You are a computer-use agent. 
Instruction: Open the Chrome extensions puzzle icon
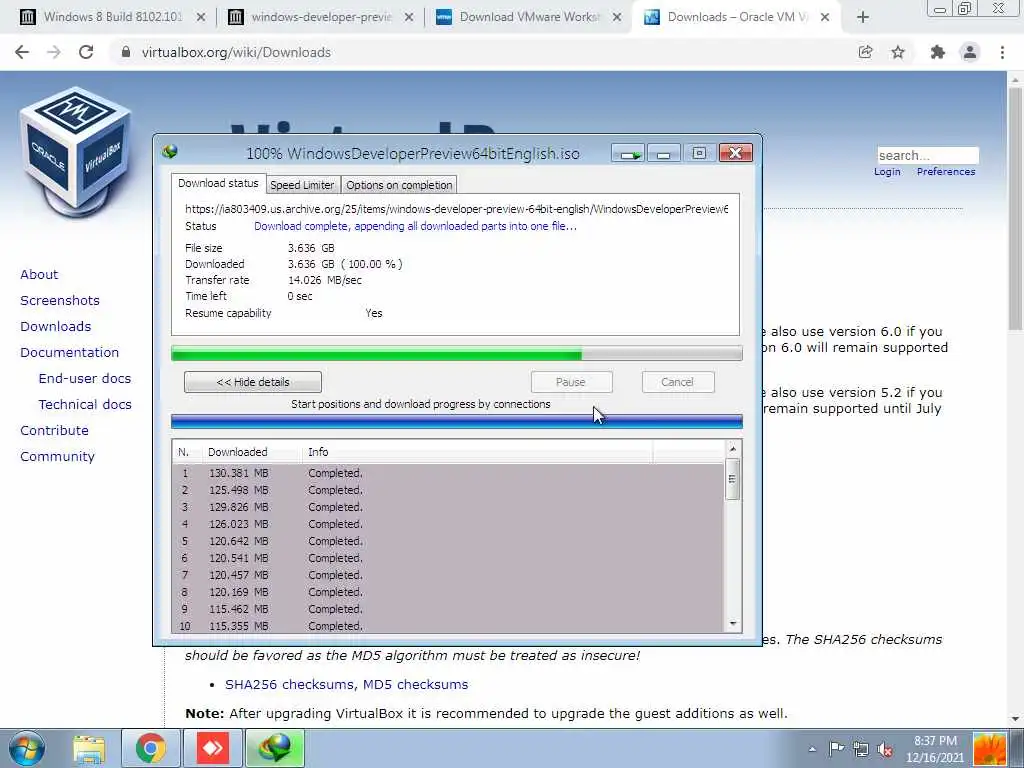(938, 52)
